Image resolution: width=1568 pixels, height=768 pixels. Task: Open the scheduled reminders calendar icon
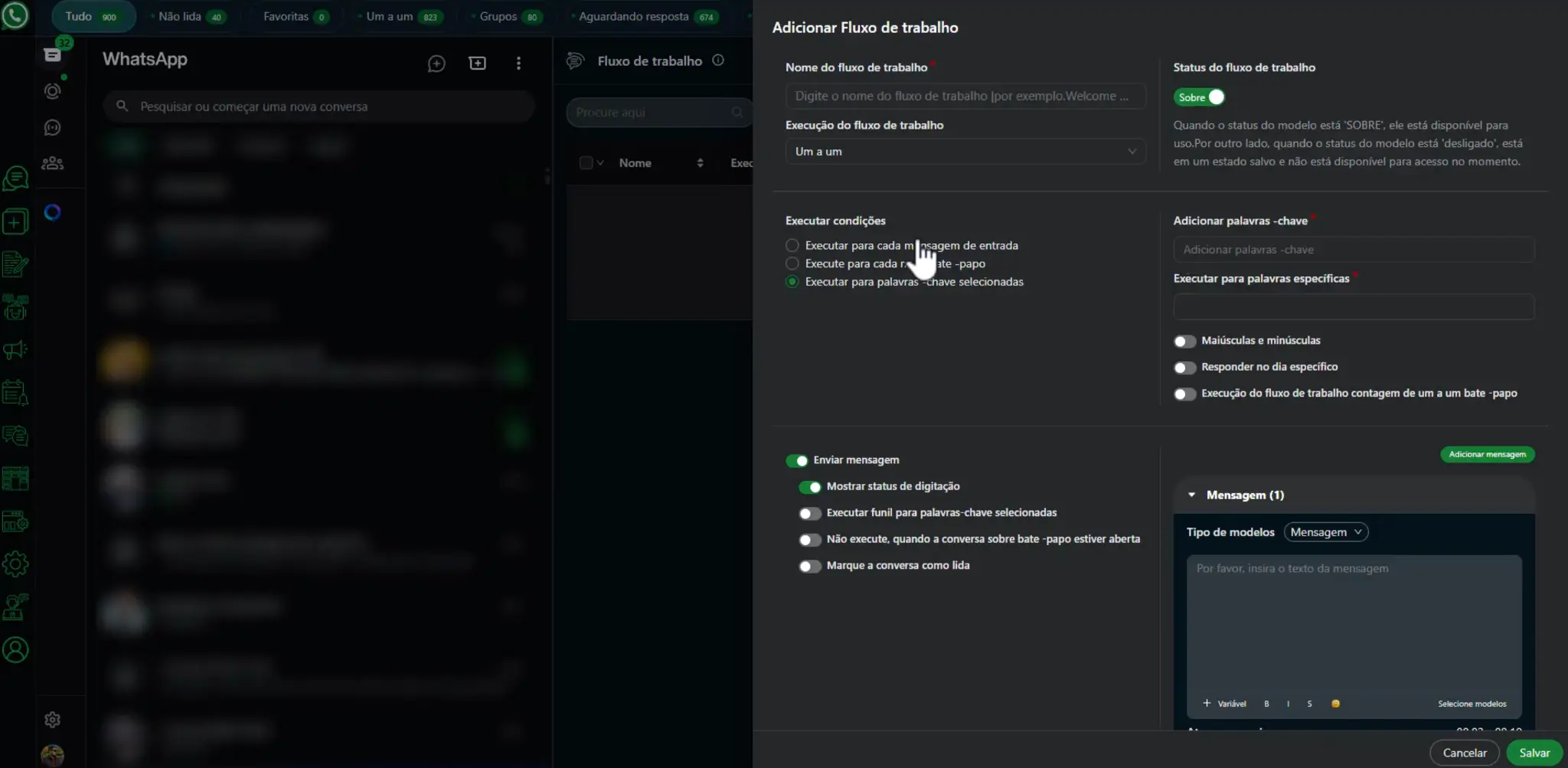[16, 392]
